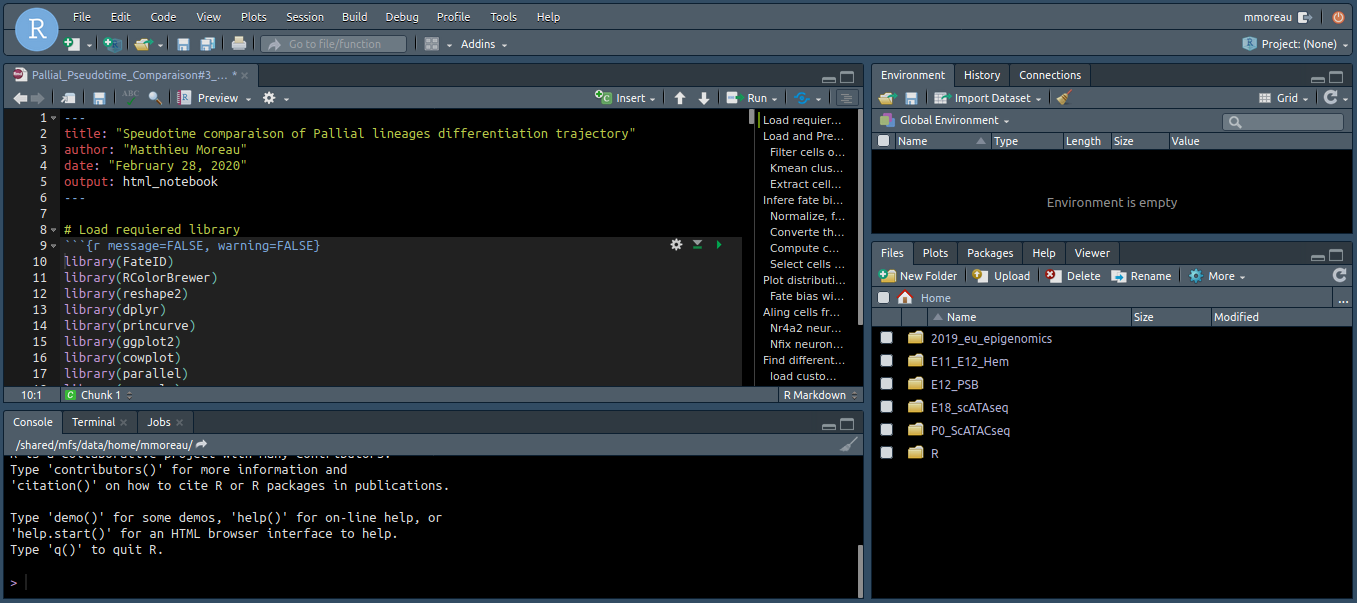Run all chunks above the current chunk
The height and width of the screenshot is (603, 1357).
tap(697, 245)
